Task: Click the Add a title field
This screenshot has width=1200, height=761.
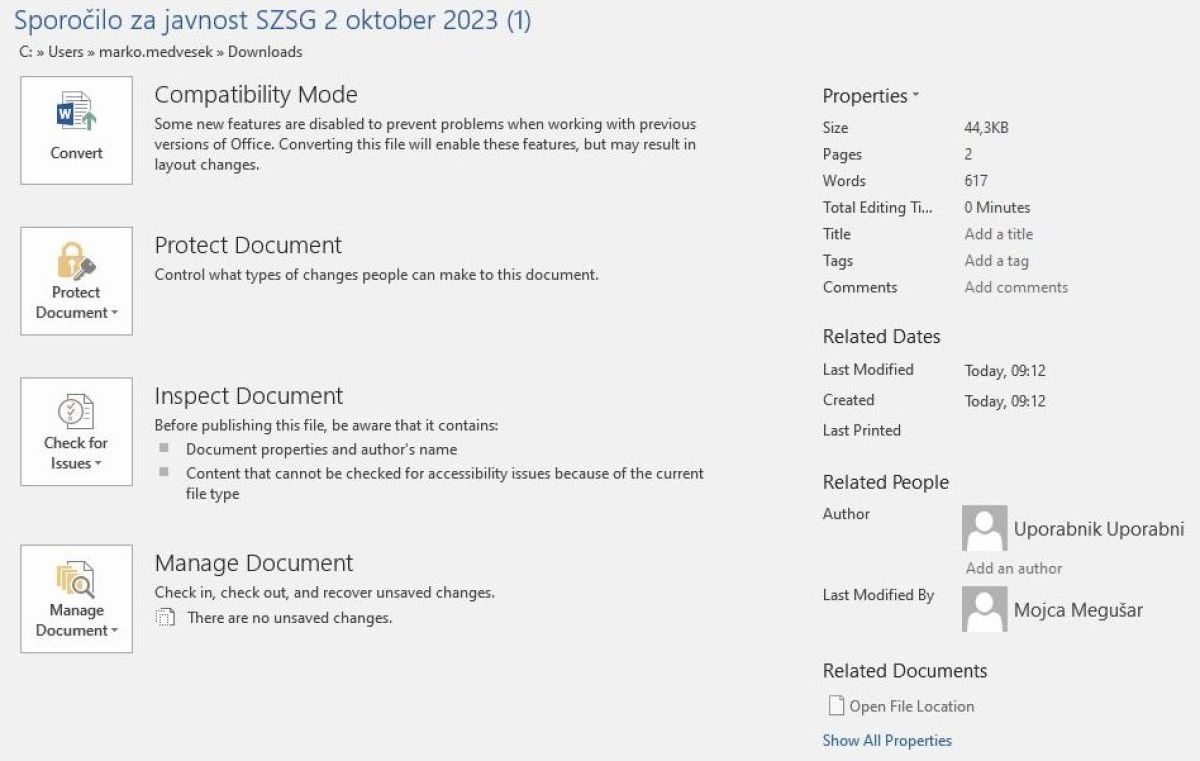Action: click(998, 234)
